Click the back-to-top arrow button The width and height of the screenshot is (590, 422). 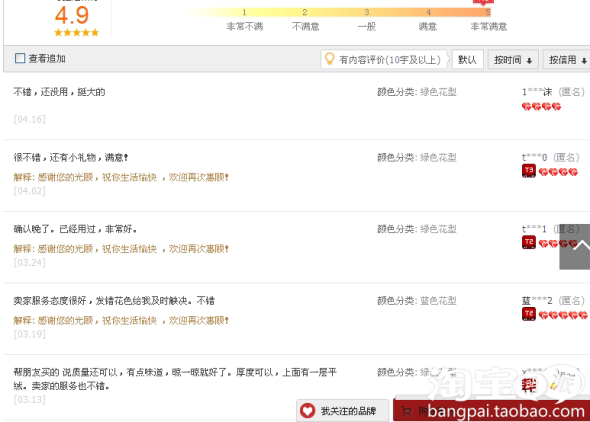pyautogui.click(x=575, y=247)
